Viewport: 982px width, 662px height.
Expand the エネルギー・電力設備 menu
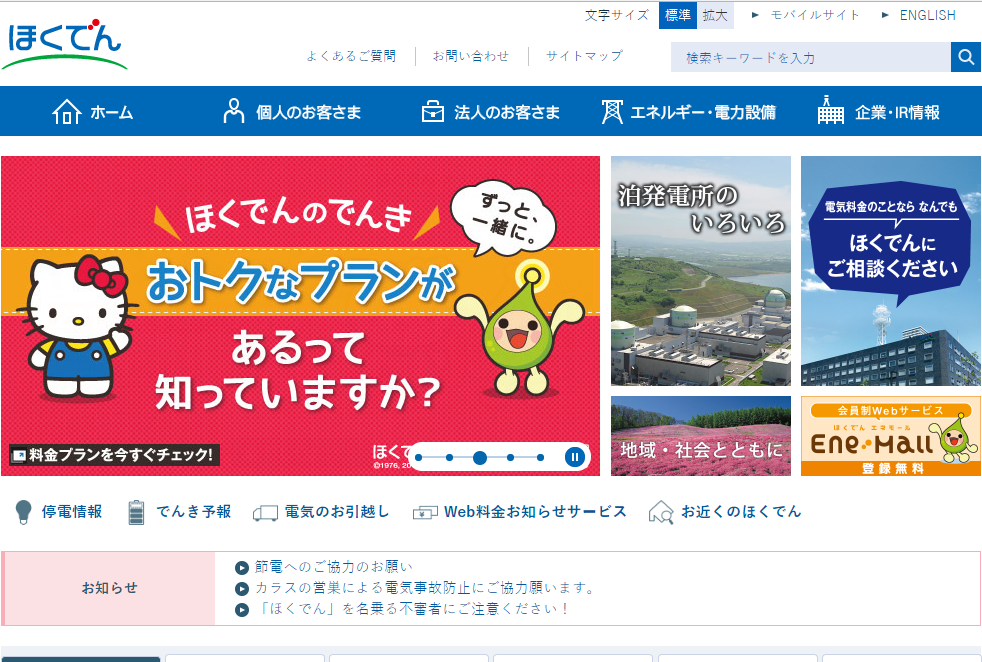click(688, 112)
